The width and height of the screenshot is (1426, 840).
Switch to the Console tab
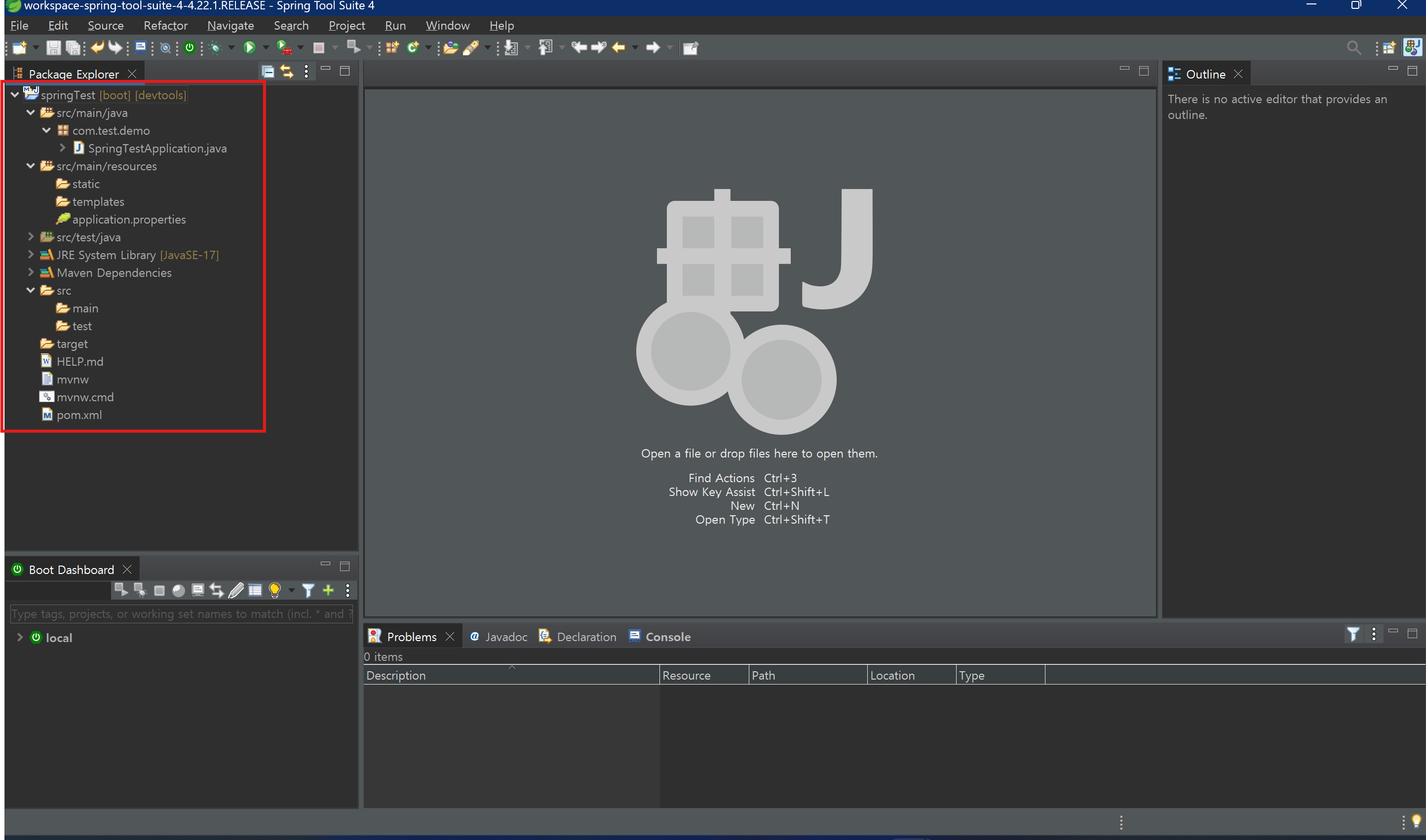coord(667,637)
